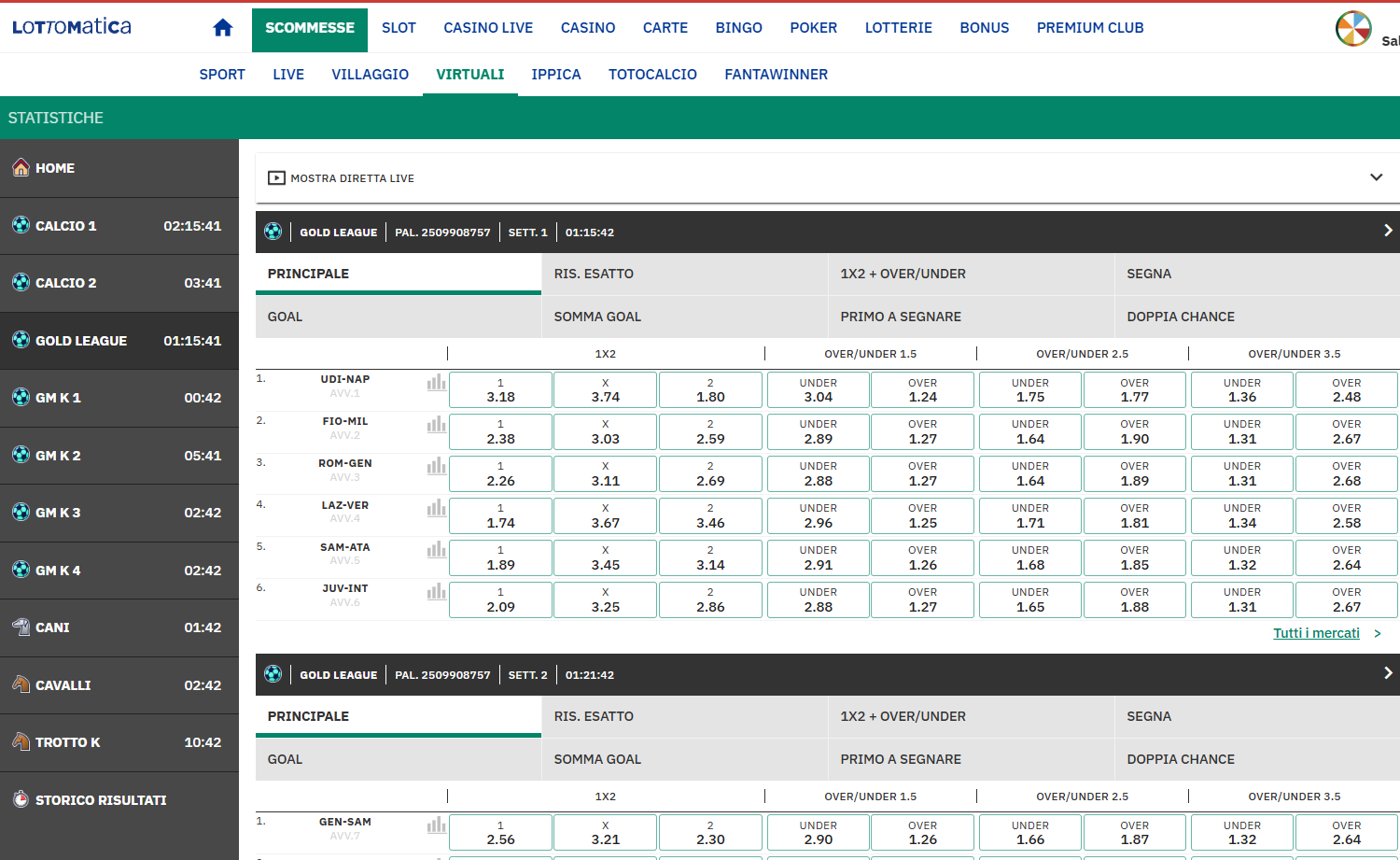
Task: Click the soccer ball icon next to Calcio 1
Action: [21, 225]
